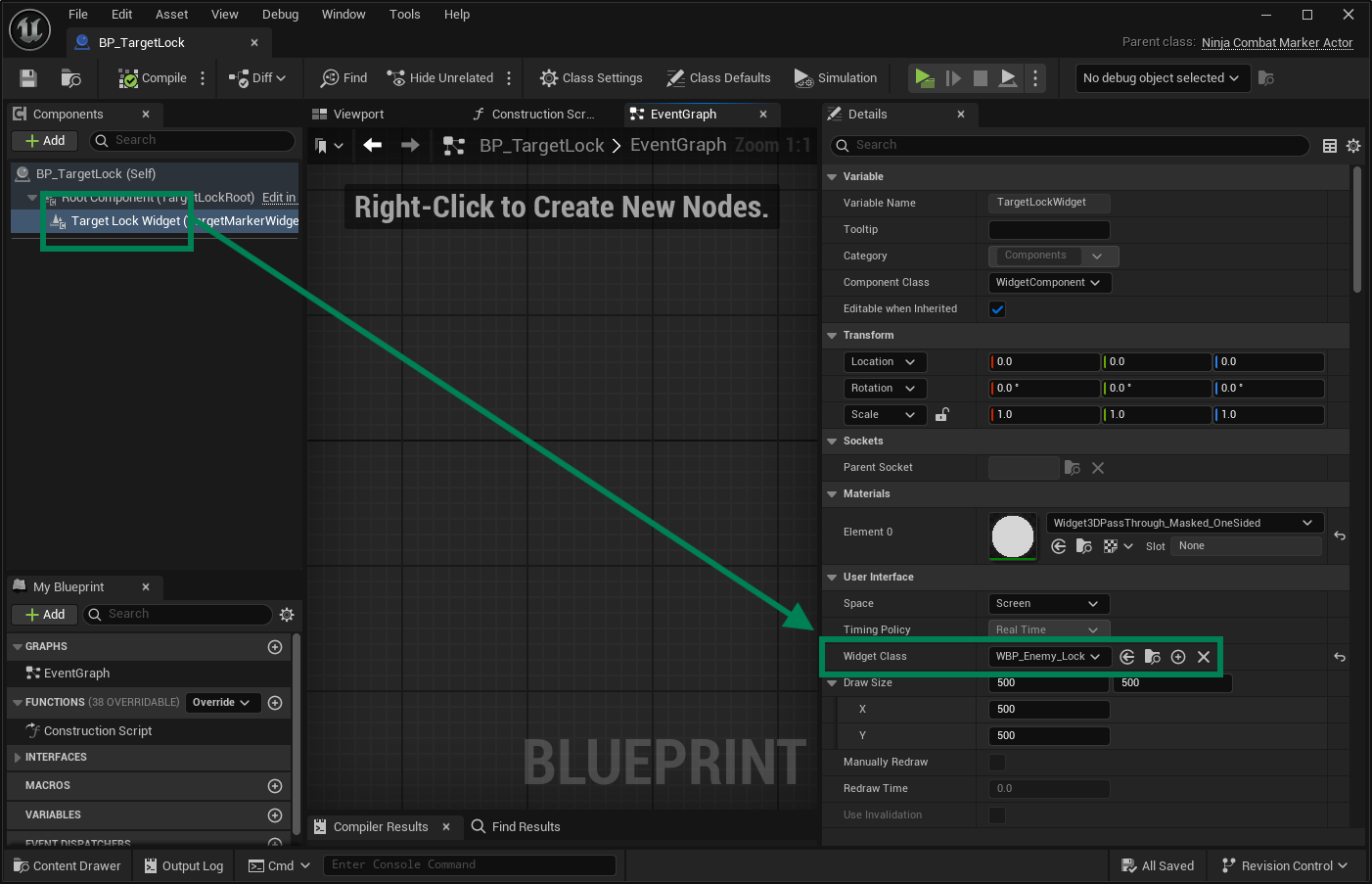Screen dimensions: 1372x884
Task: Click the Enter Console Command input field
Action: [x=470, y=865]
